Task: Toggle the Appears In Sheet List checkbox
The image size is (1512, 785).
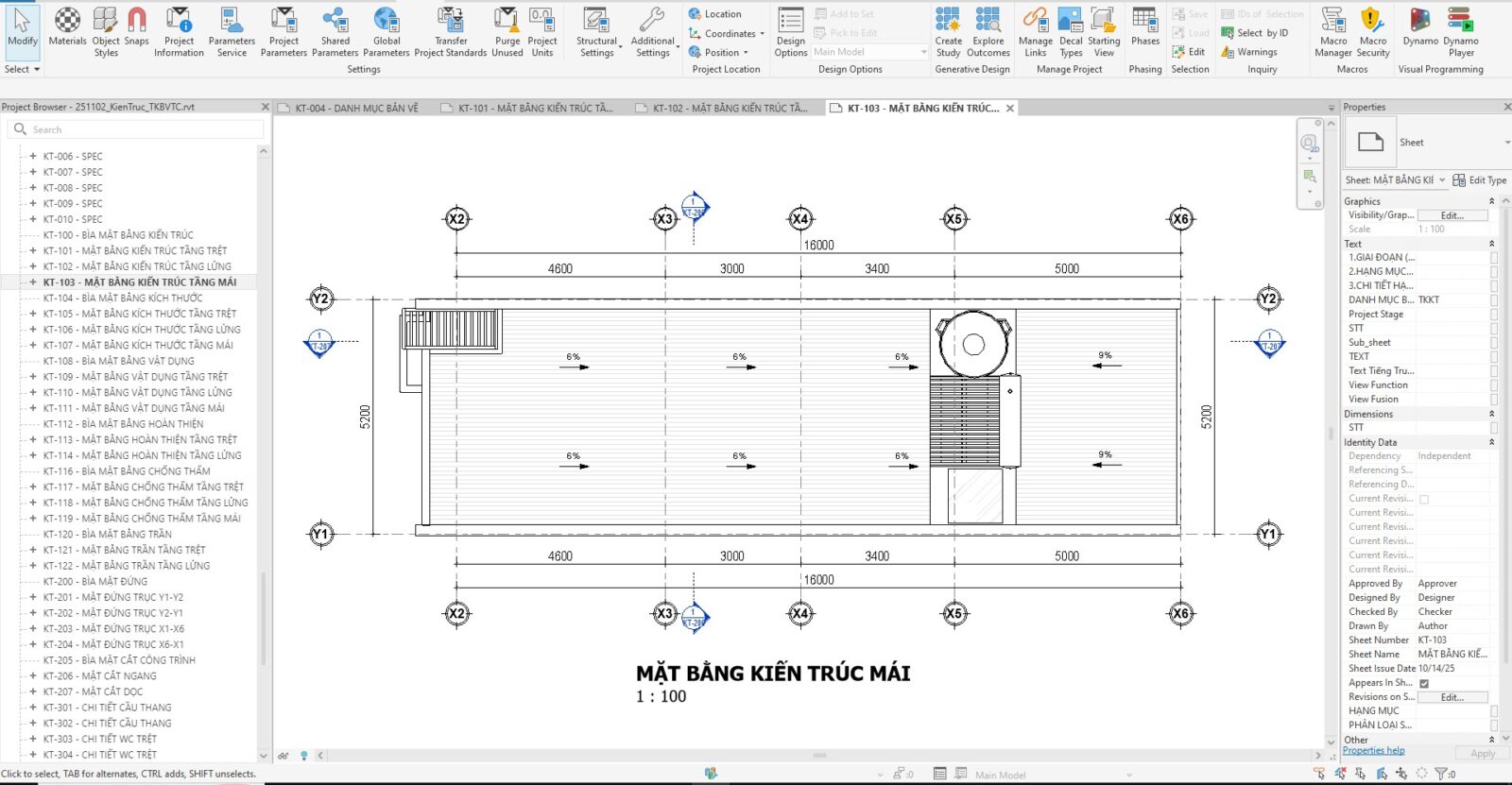Action: coord(1424,683)
